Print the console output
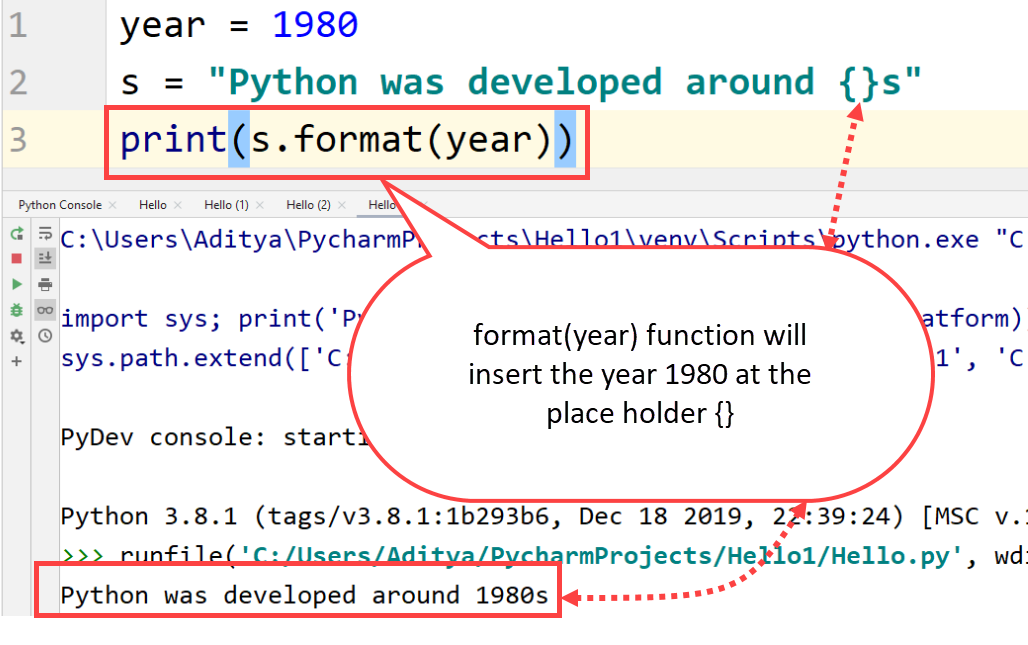 pos(44,283)
